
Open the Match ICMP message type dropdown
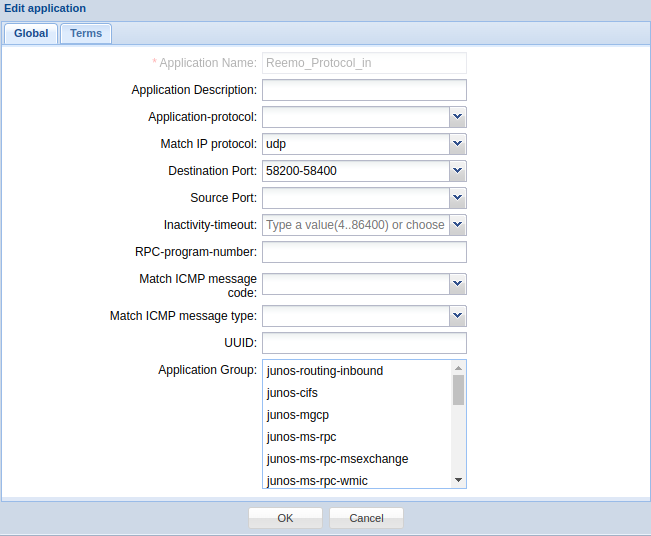(457, 316)
